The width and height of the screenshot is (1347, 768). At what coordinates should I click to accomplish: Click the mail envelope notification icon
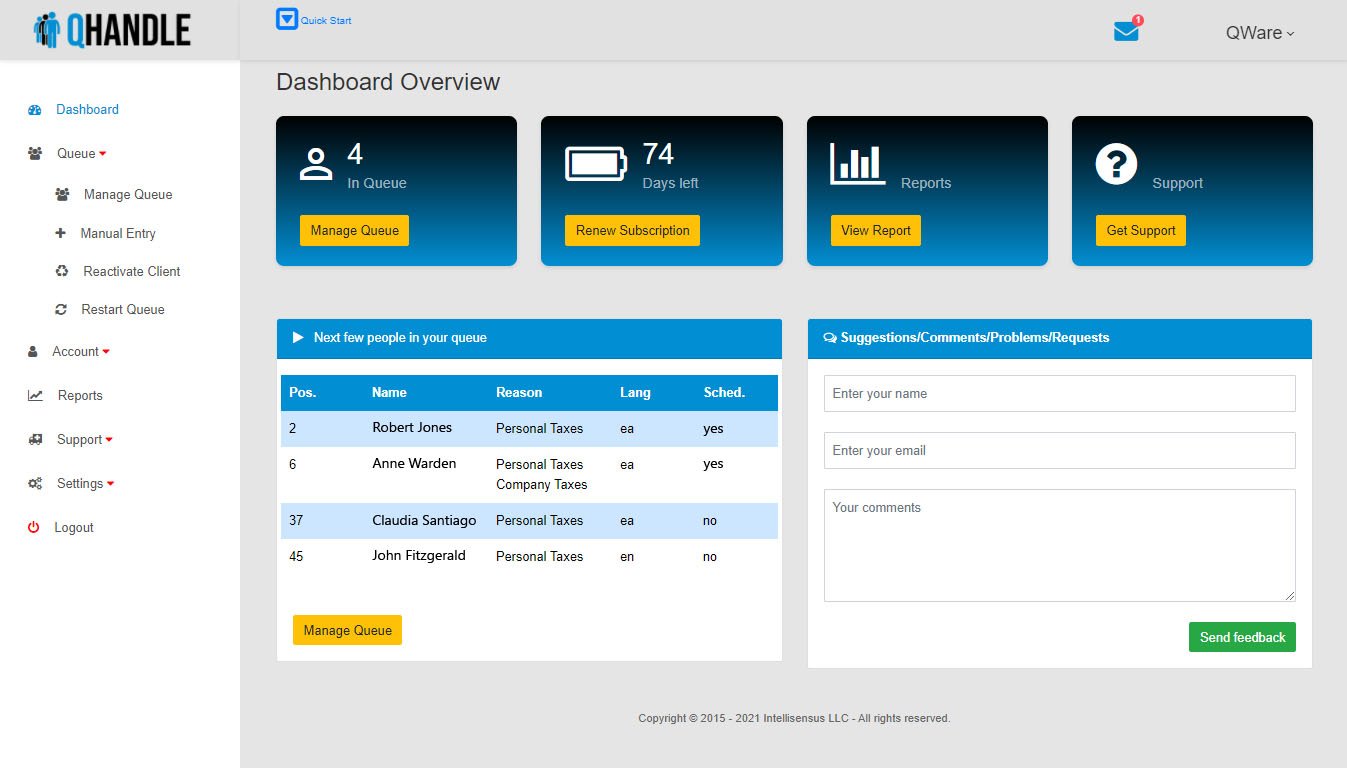point(1126,32)
